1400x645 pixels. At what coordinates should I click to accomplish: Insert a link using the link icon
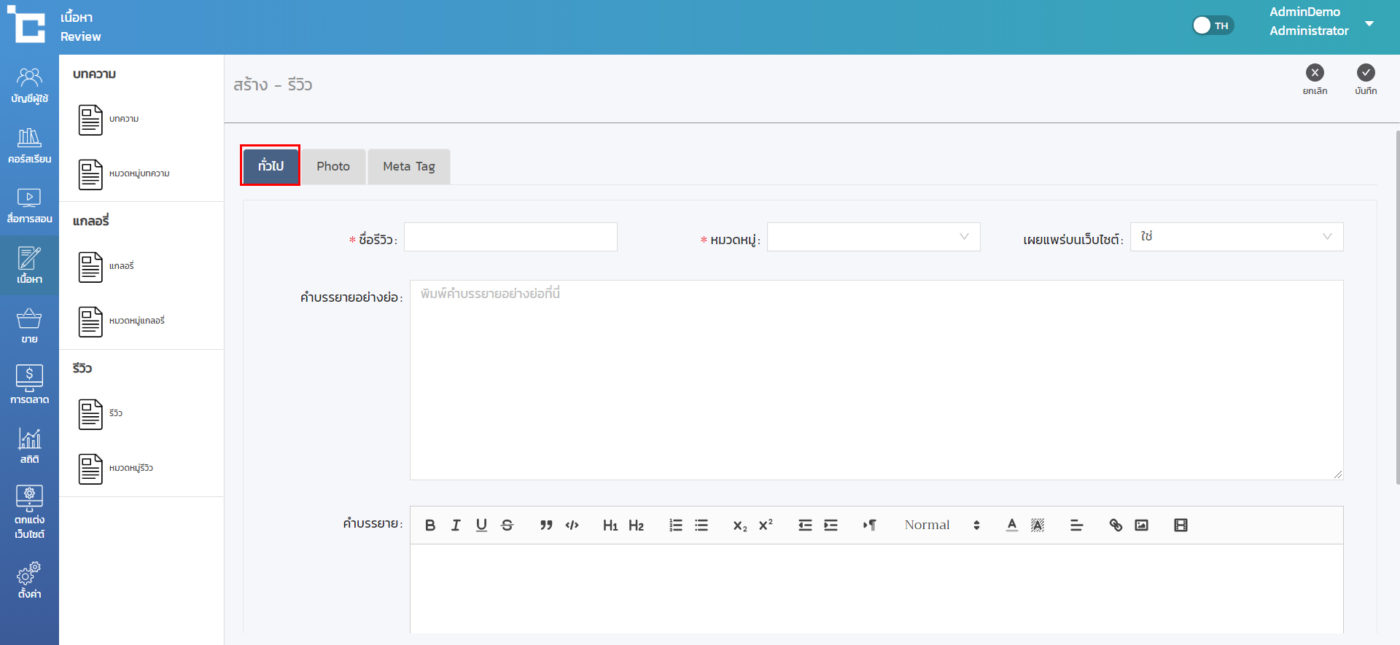1116,525
